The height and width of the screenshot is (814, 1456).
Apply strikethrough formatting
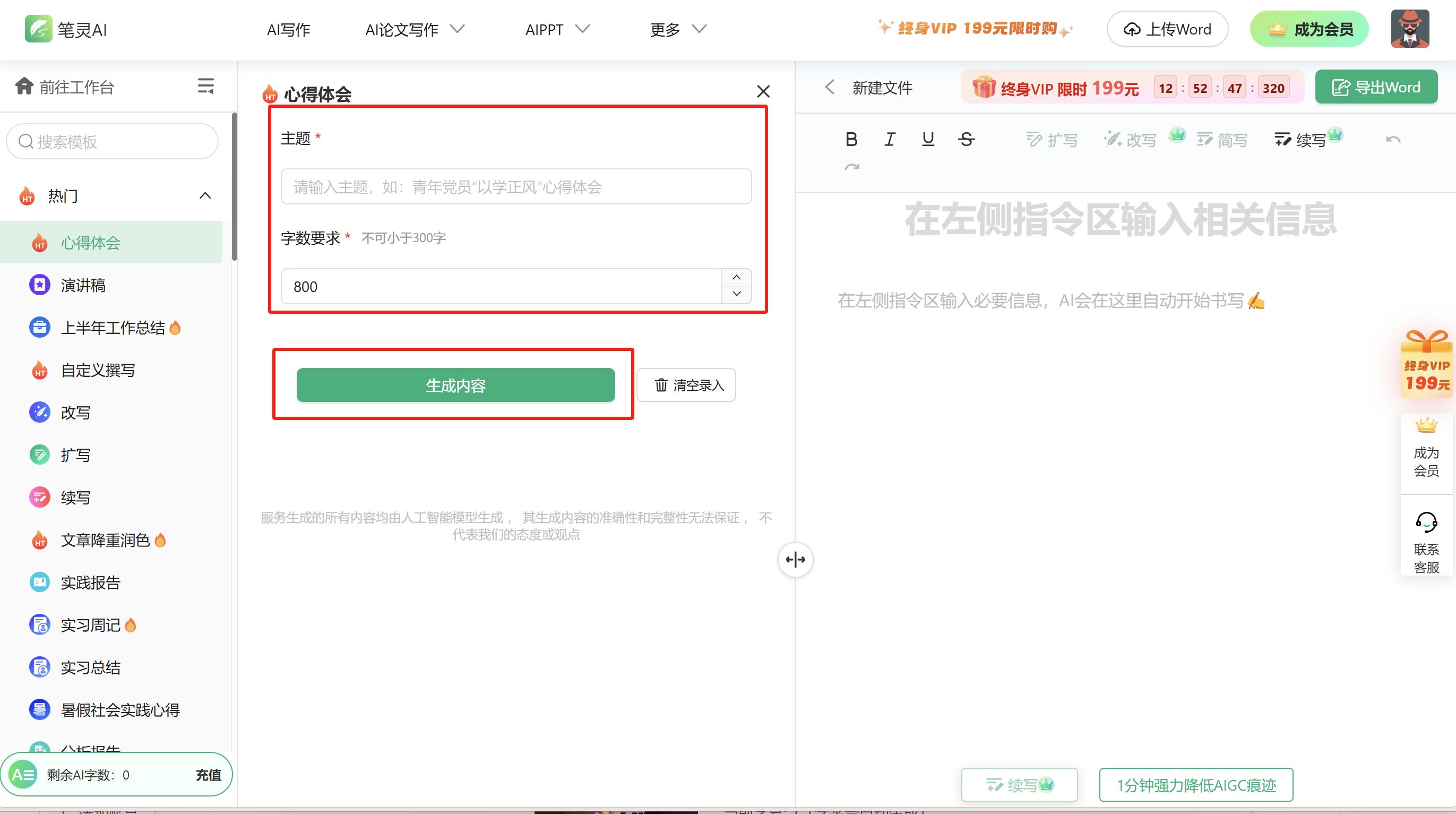(x=966, y=139)
